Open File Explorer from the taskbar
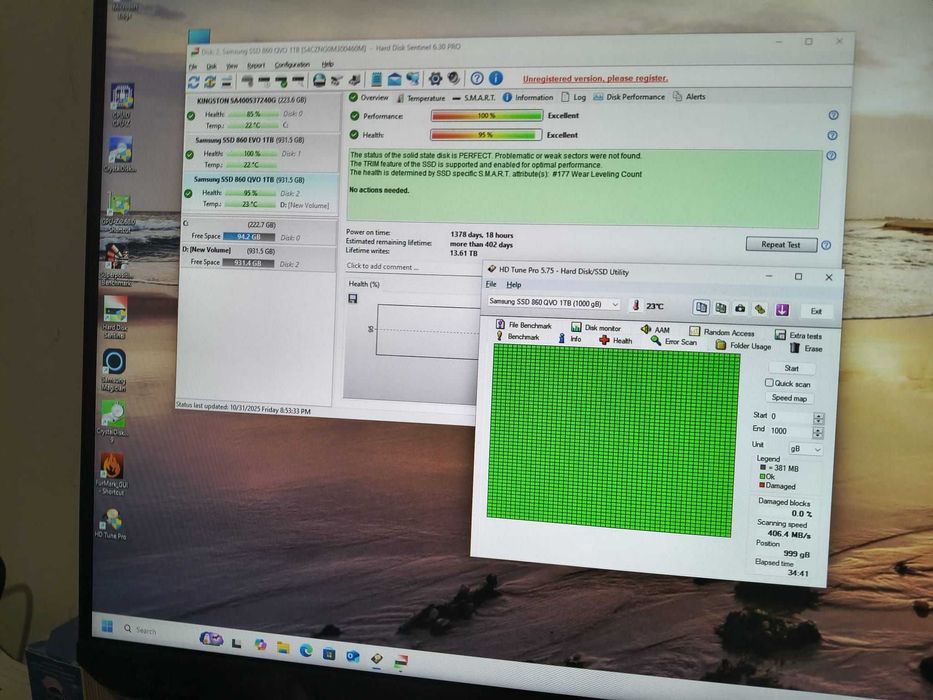 283,647
